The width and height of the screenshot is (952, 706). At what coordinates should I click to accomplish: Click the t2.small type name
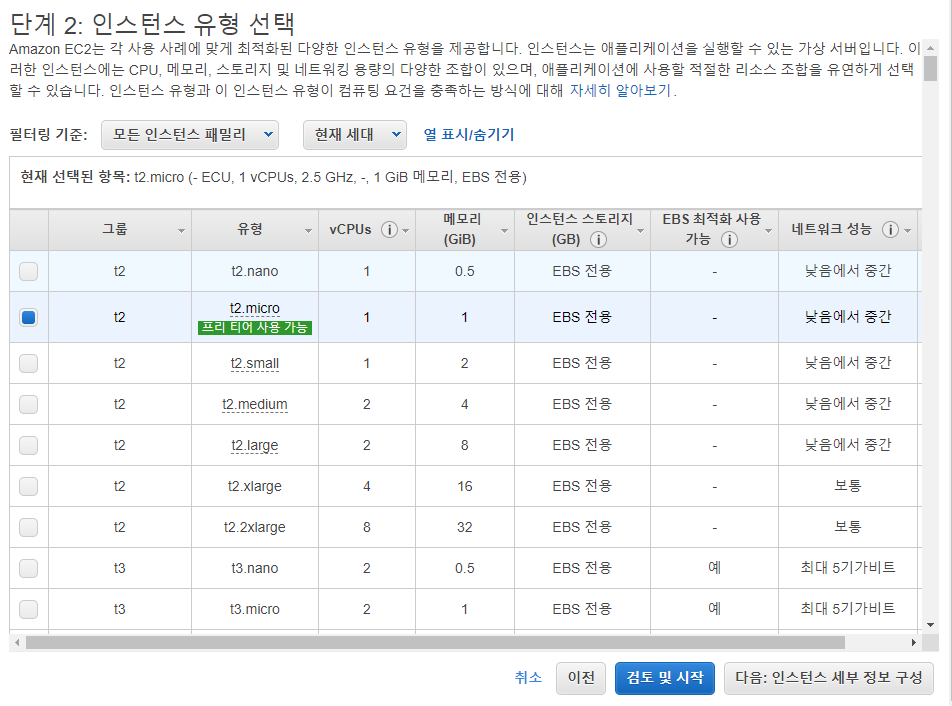click(254, 364)
